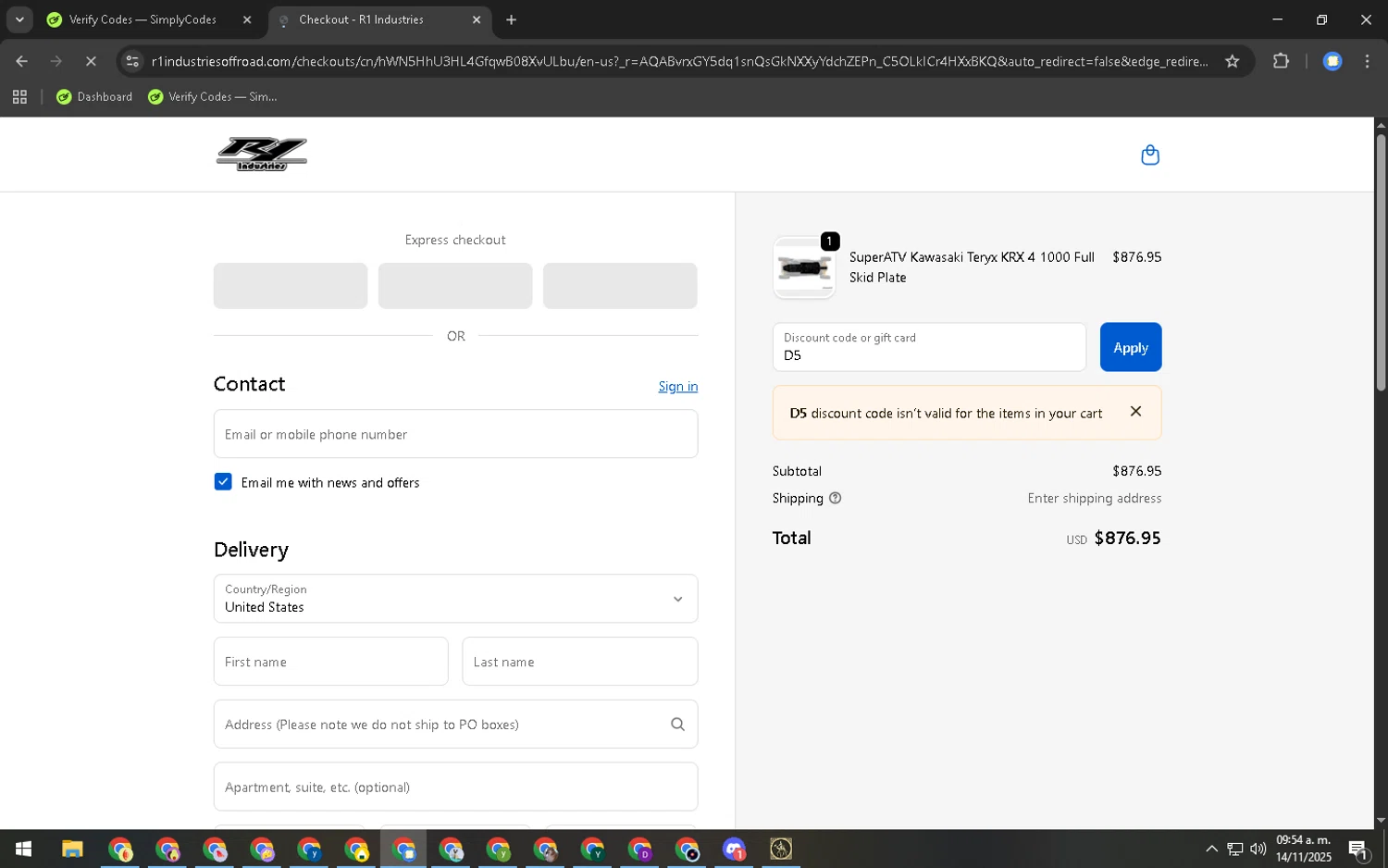Bookmark this page with the star icon
This screenshot has height=868, width=1388.
coord(1232,61)
